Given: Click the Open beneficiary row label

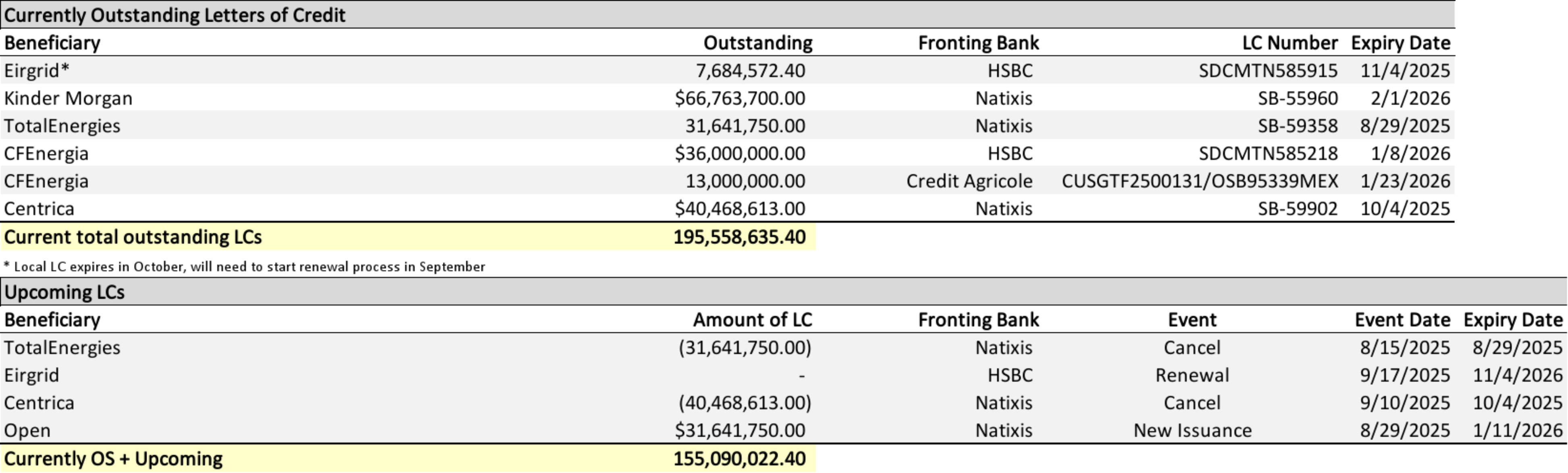Looking at the screenshot, I should pyautogui.click(x=27, y=430).
